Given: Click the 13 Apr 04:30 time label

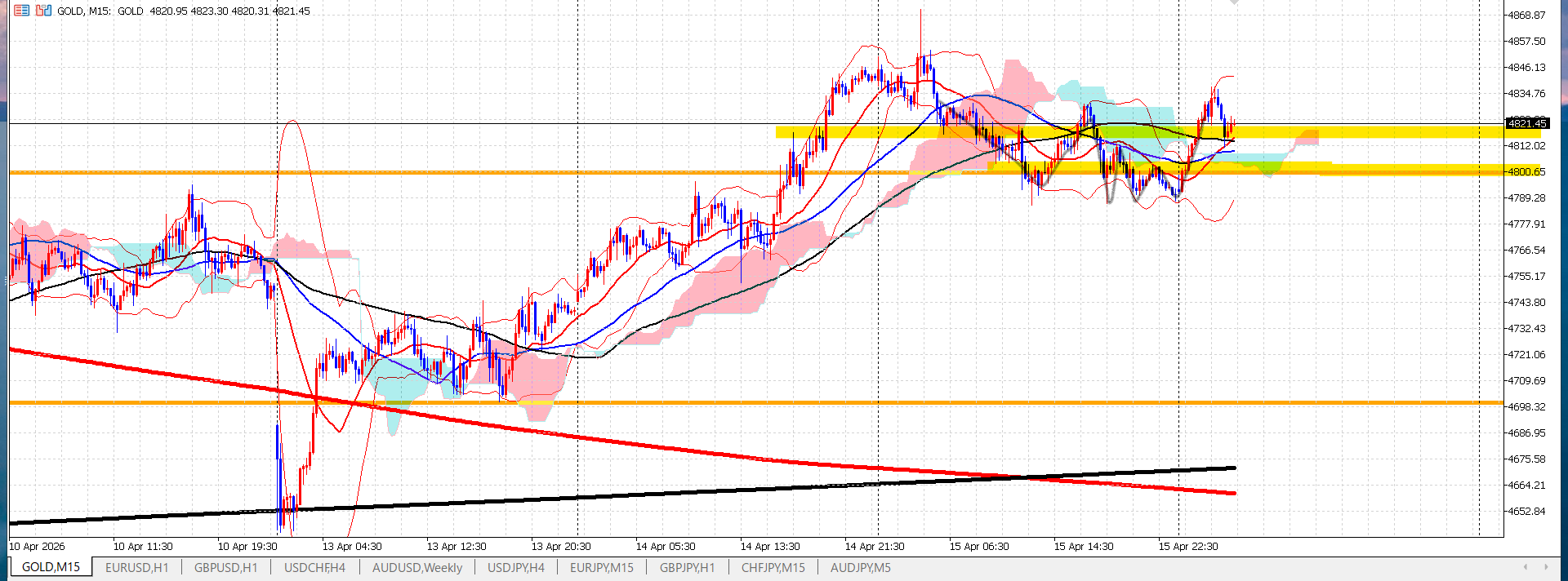Looking at the screenshot, I should [x=352, y=547].
